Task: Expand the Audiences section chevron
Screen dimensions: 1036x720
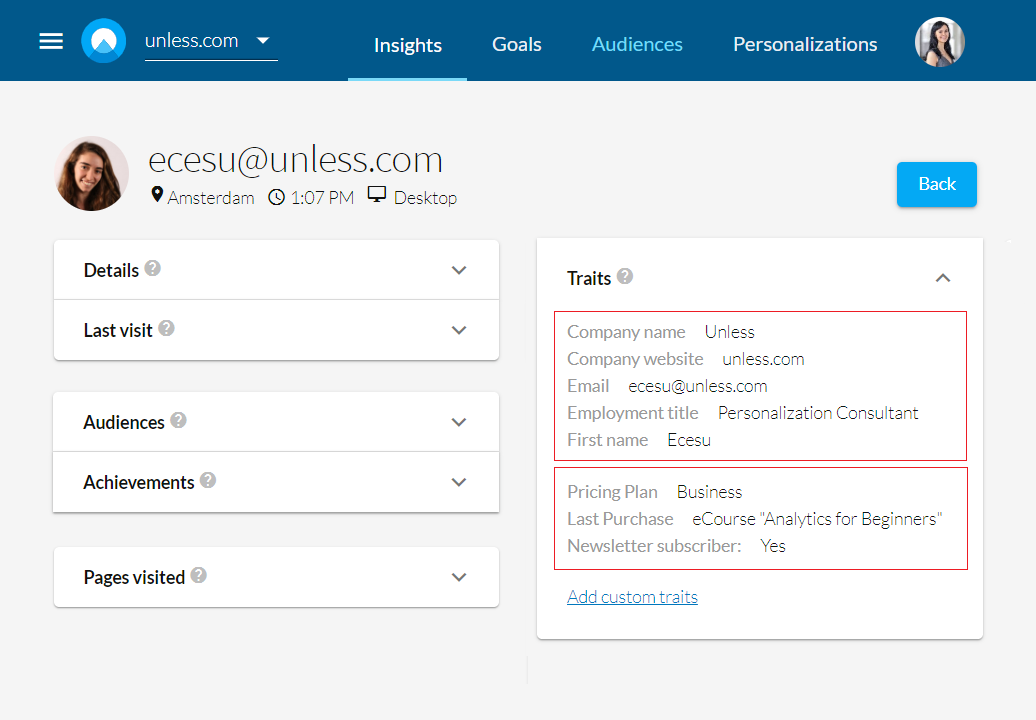Action: (459, 422)
